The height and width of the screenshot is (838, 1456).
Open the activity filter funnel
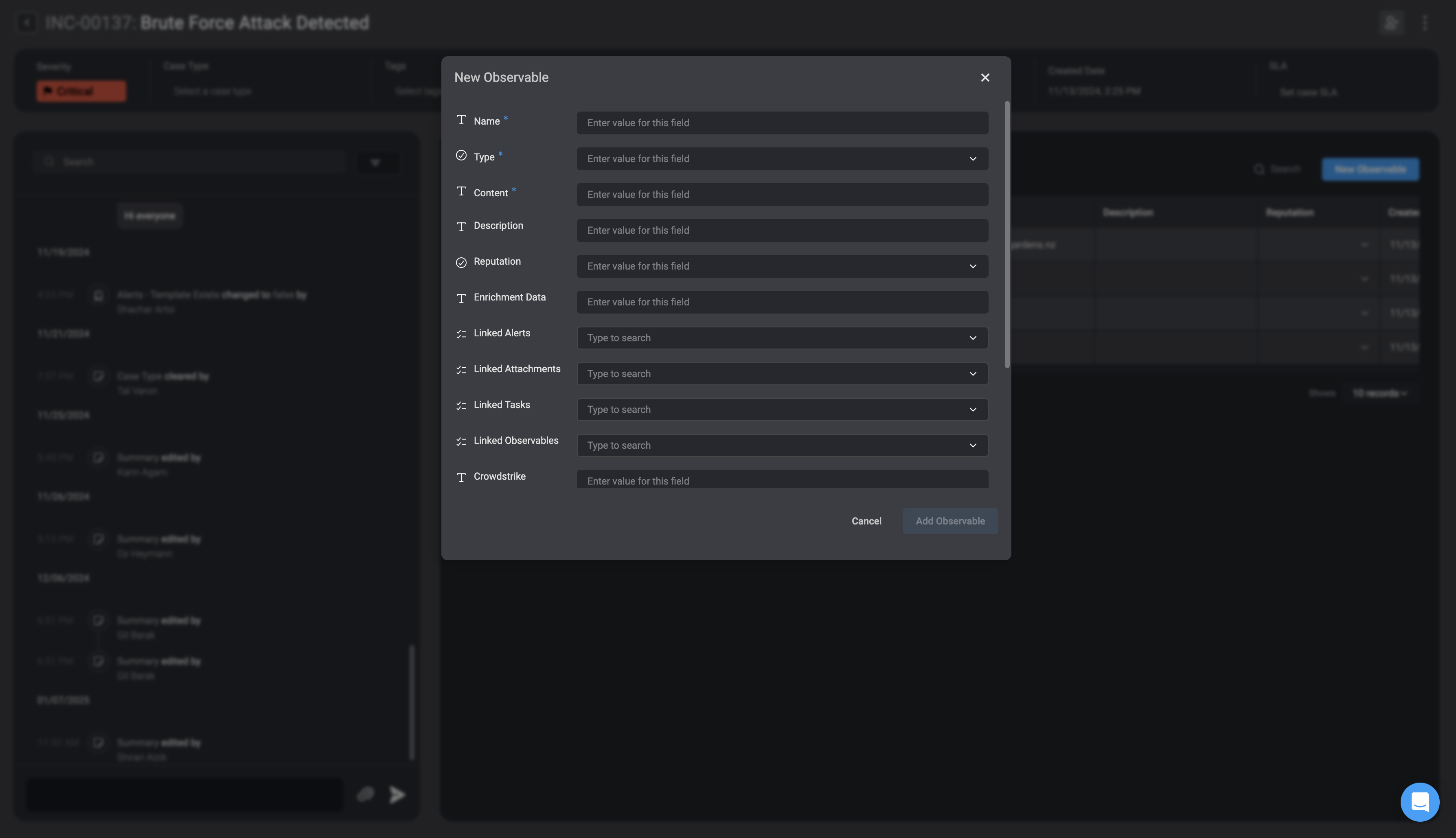[x=376, y=162]
